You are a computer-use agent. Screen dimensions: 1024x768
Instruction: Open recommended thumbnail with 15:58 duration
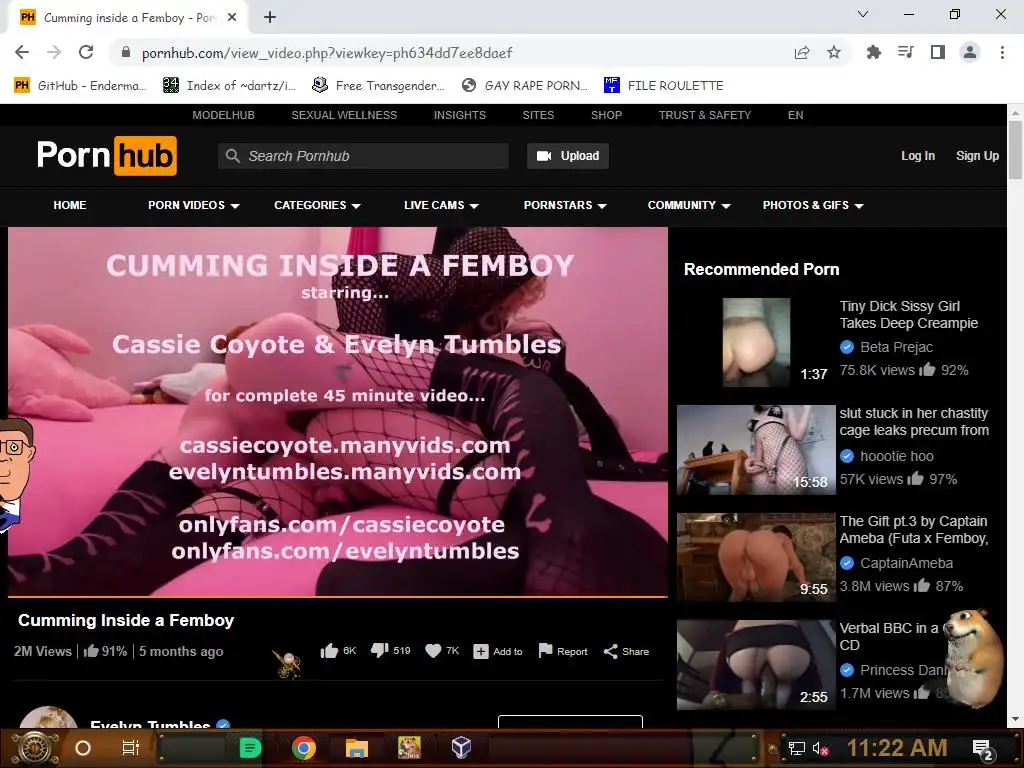point(756,450)
